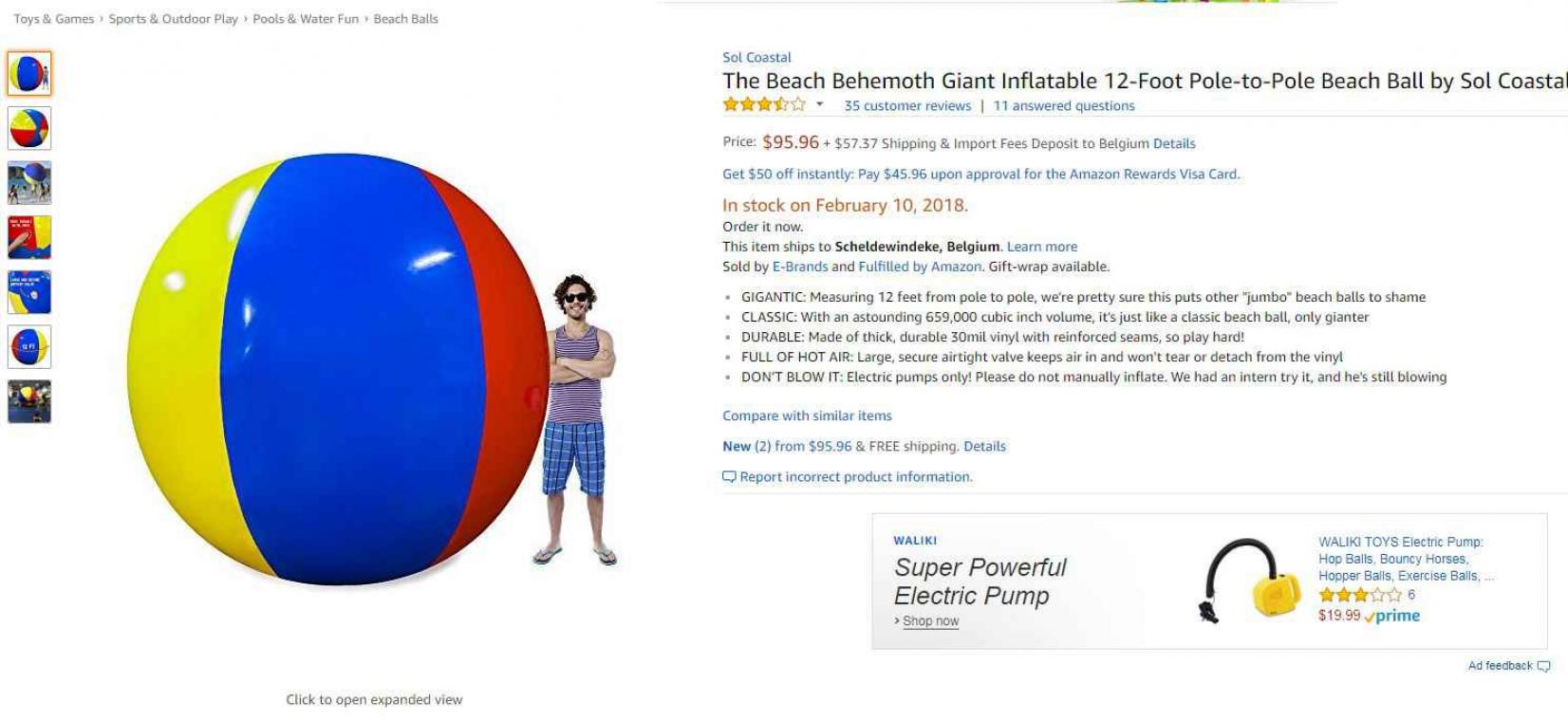Click the yellow electric pump ad image
This screenshot has height=720, width=1568.
tap(1245, 581)
